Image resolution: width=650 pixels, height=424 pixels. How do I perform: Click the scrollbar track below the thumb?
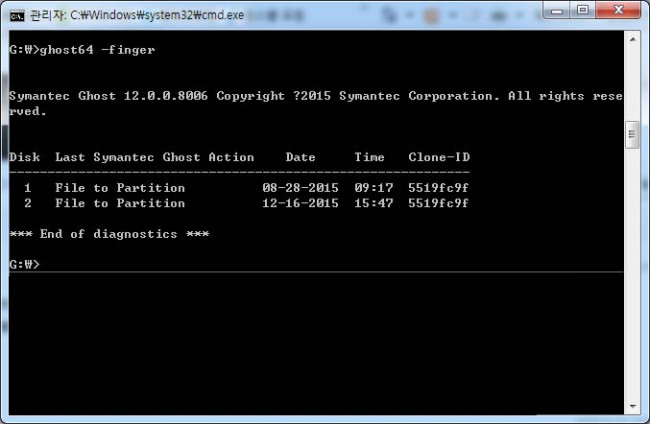pos(631,280)
